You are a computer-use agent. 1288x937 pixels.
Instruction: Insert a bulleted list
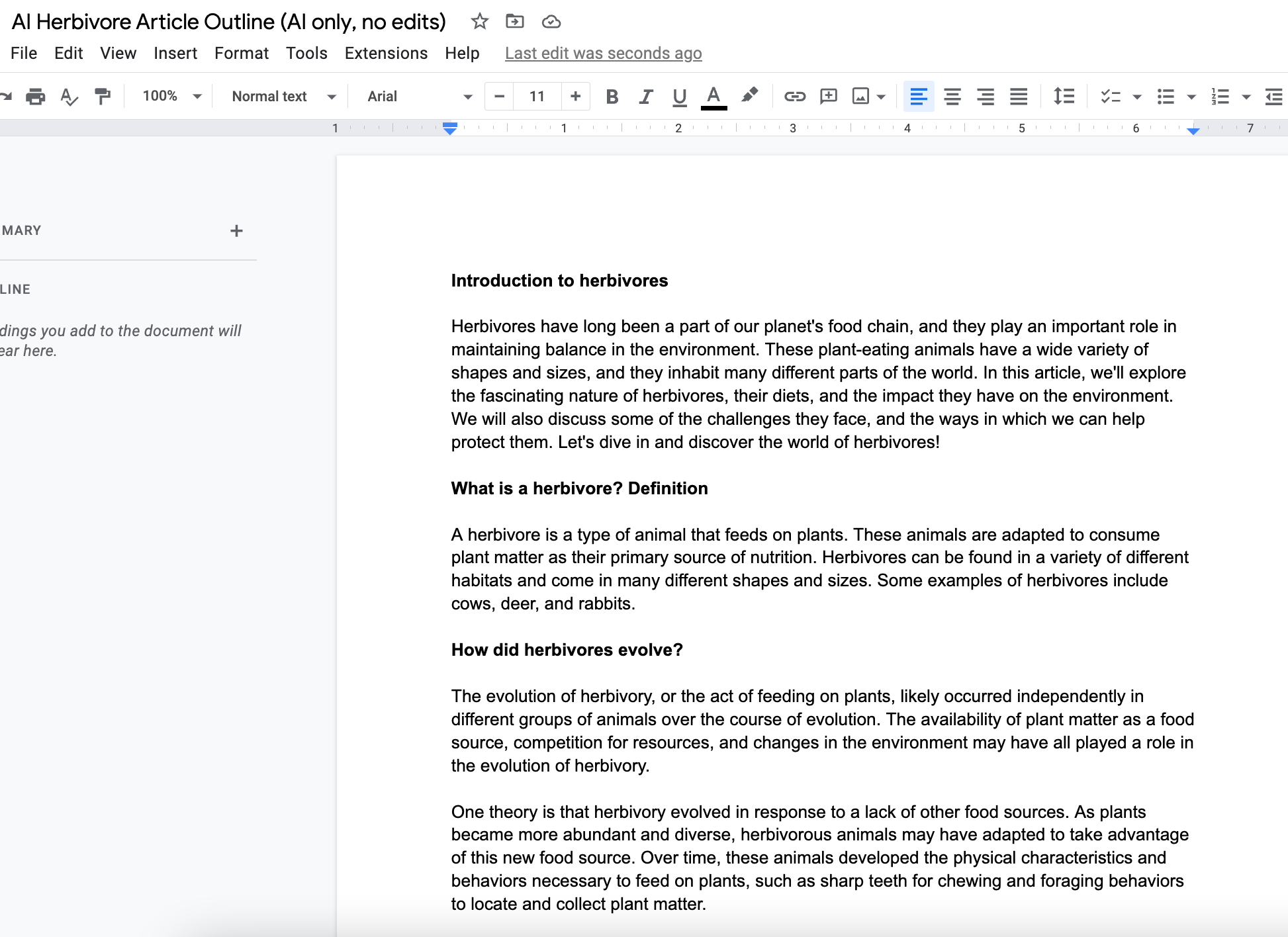click(1166, 97)
